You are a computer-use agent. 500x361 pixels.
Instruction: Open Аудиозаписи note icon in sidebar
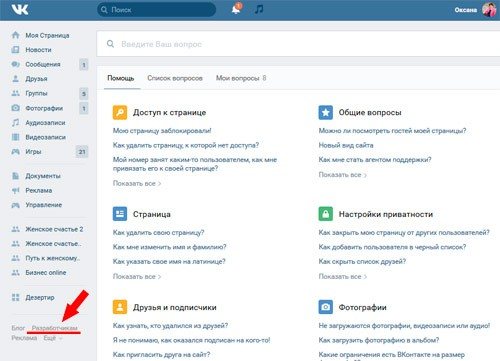point(15,123)
